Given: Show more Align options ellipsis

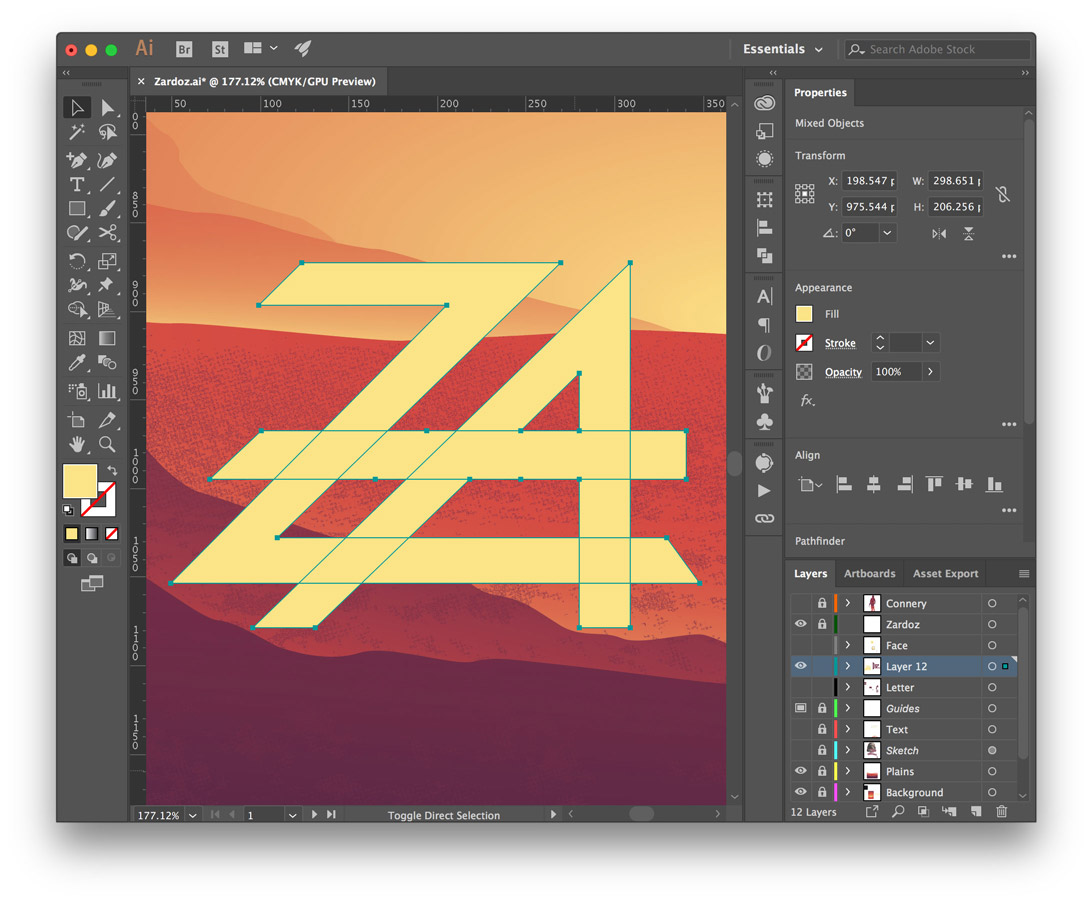Looking at the screenshot, I should click(1009, 511).
